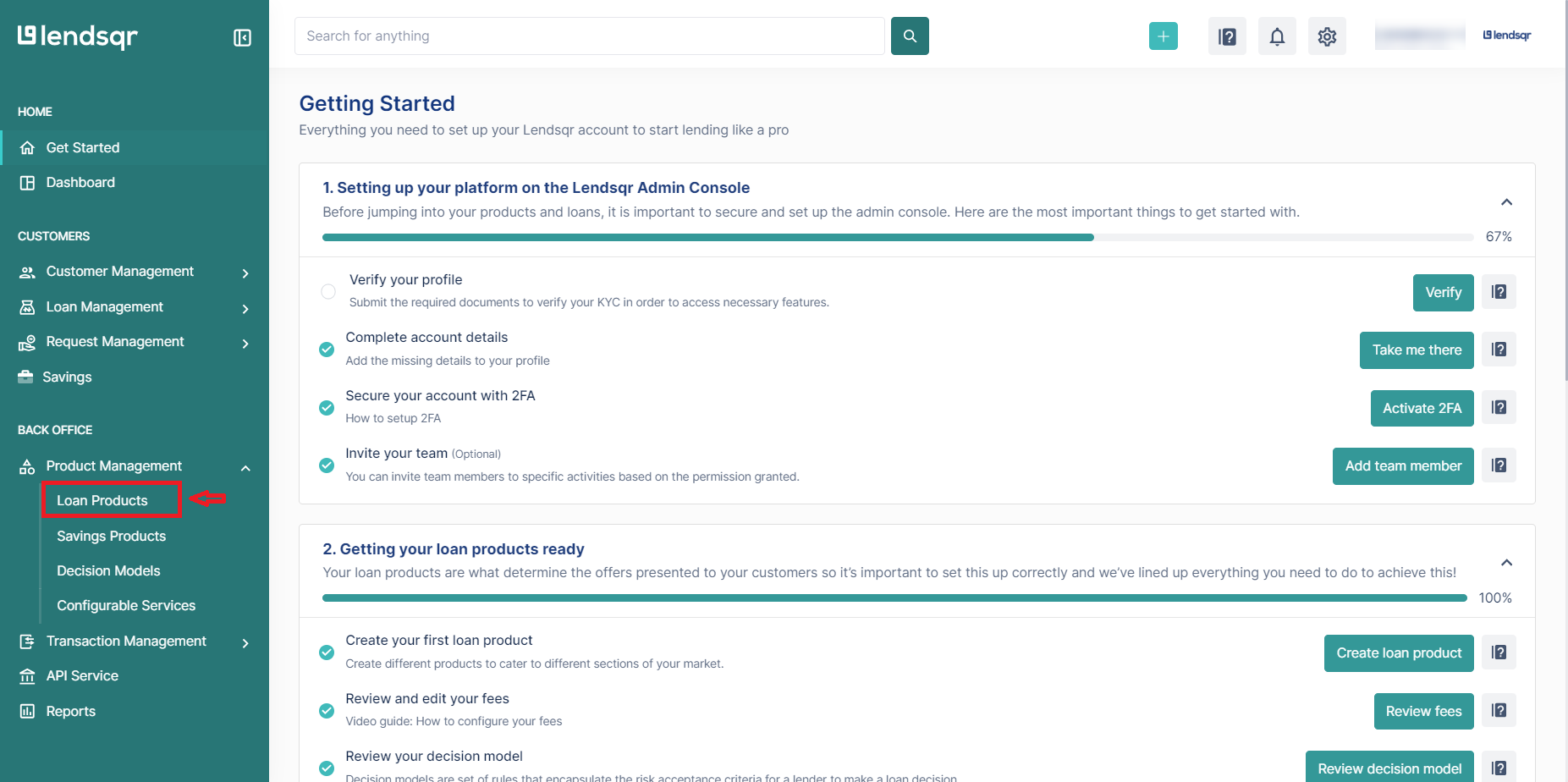
Task: Click the Review fees button
Action: (1423, 711)
